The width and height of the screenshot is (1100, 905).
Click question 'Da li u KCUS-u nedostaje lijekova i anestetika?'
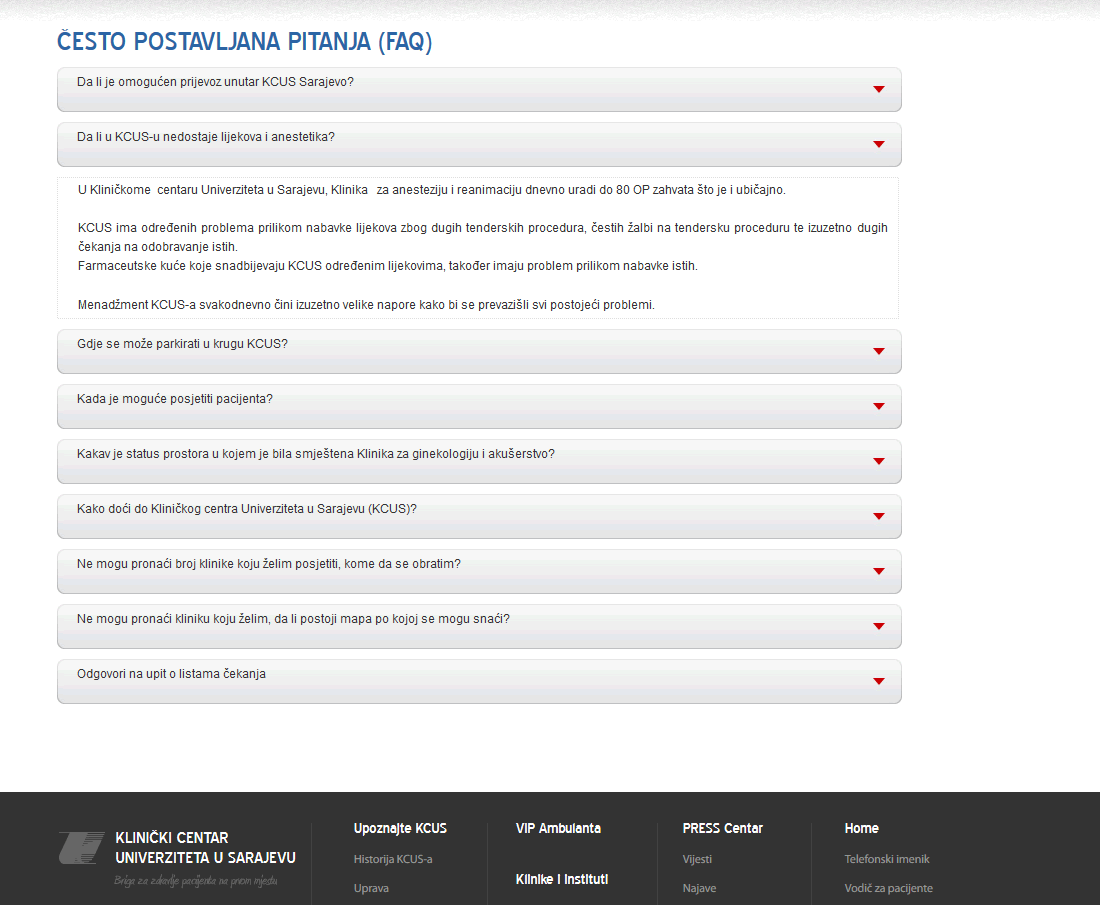(206, 137)
